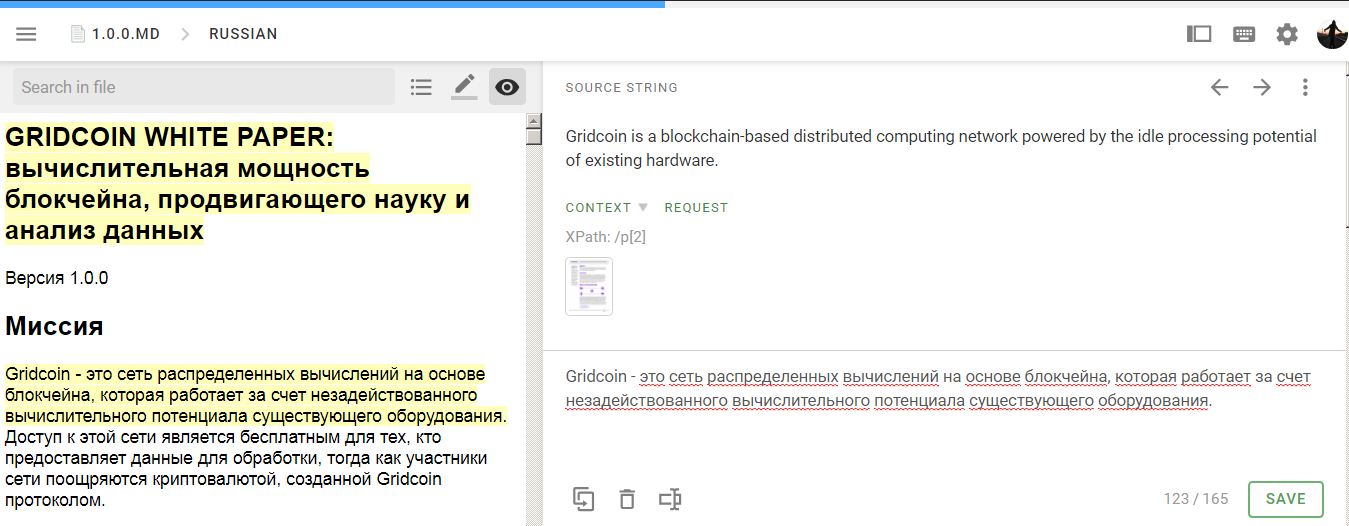Save the translation
Image resolution: width=1349 pixels, height=526 pixels.
(x=1285, y=499)
